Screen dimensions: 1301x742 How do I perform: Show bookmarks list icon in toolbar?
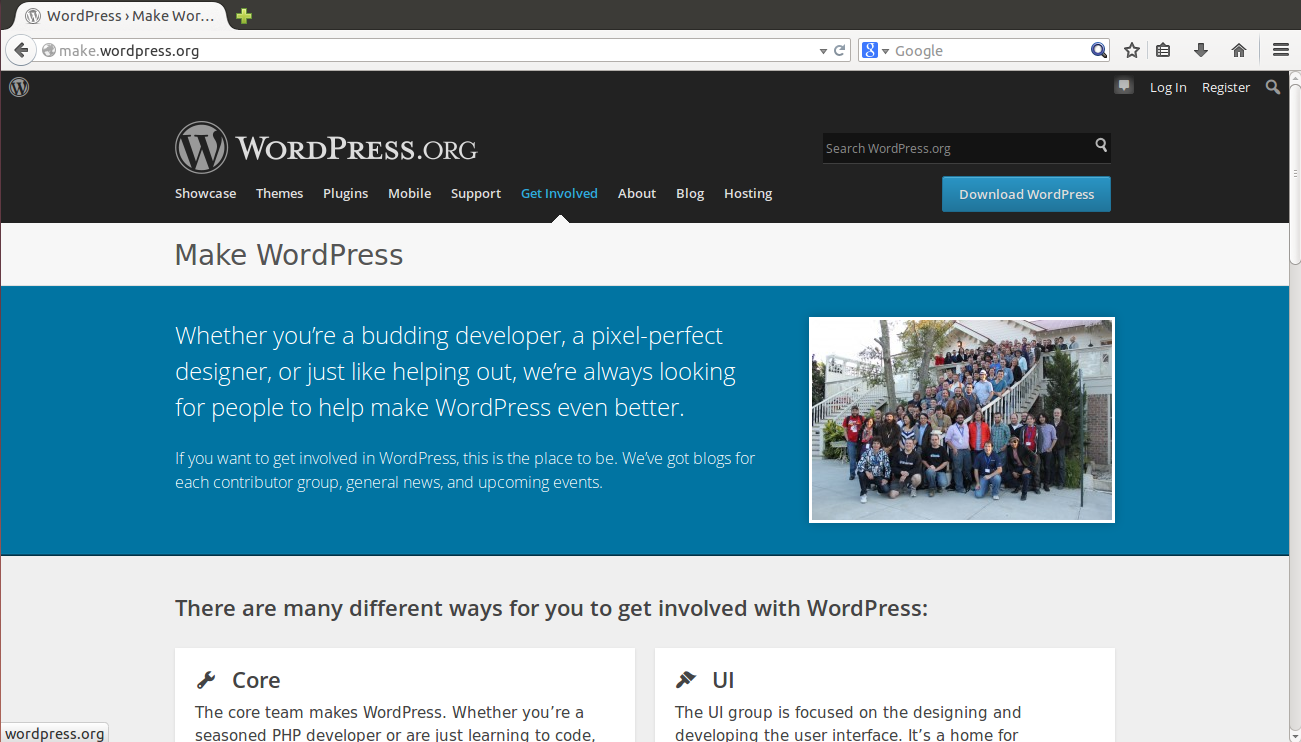point(1163,50)
